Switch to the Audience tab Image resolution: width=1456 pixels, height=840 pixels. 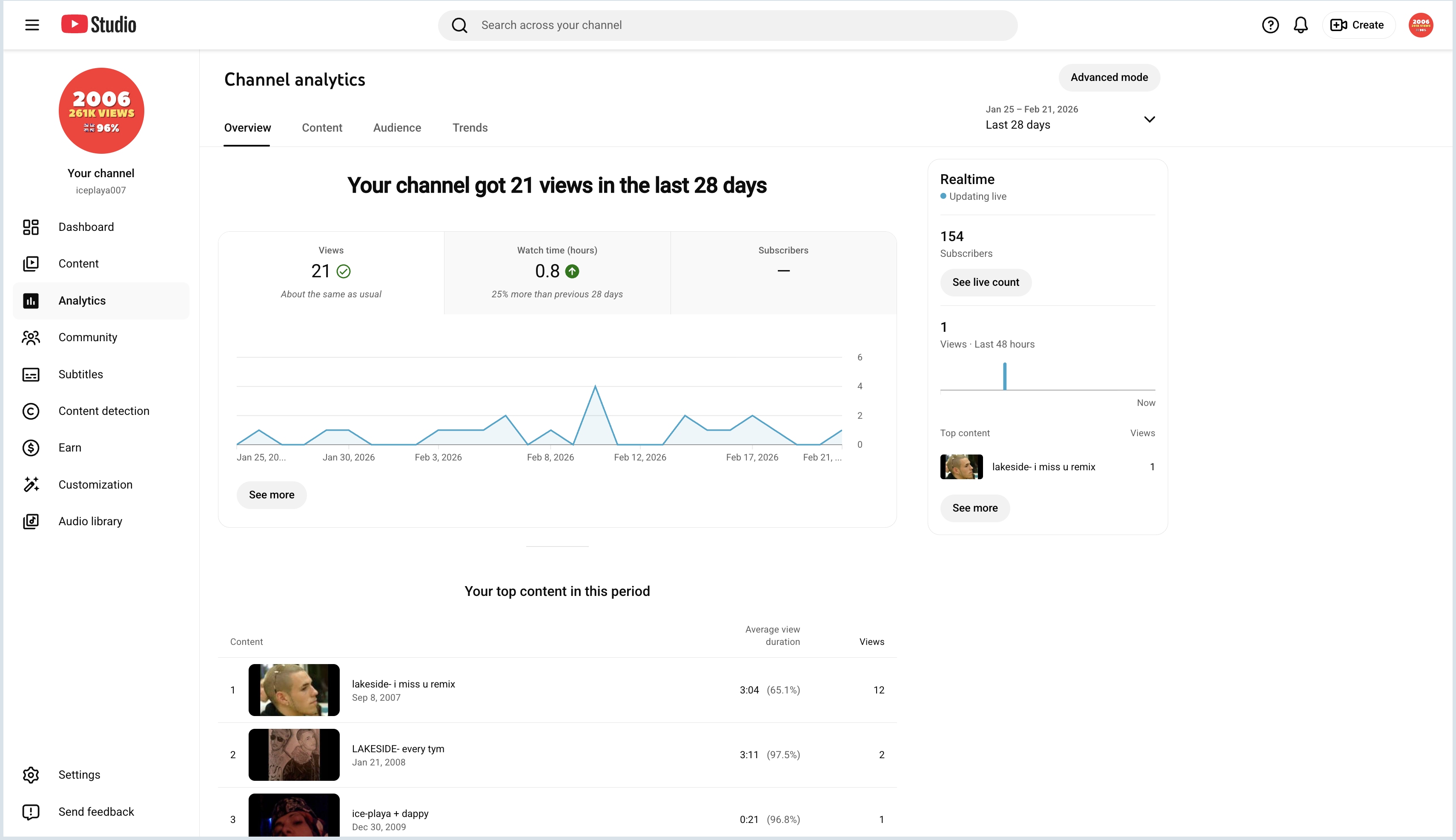click(397, 128)
